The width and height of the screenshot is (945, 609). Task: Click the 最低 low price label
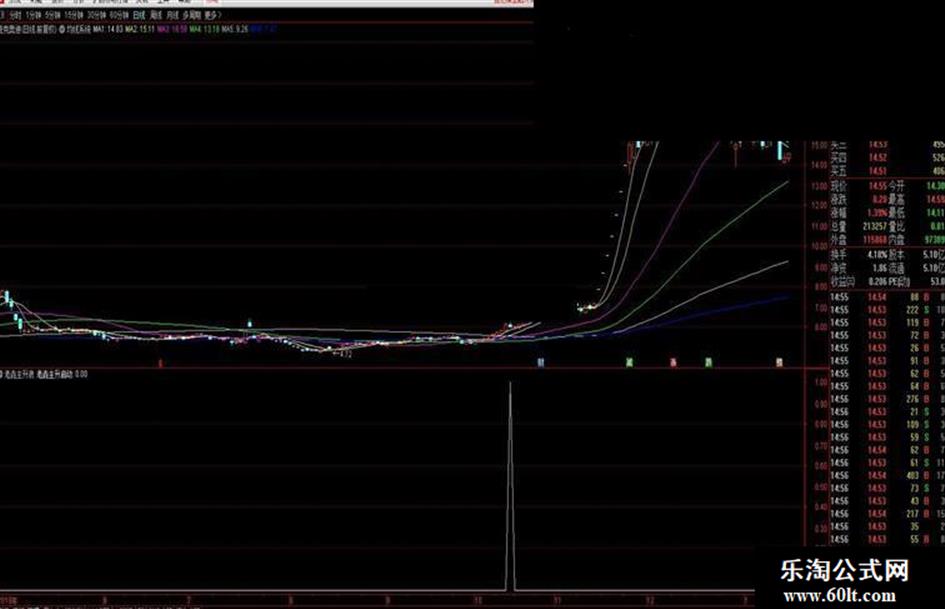[896, 213]
